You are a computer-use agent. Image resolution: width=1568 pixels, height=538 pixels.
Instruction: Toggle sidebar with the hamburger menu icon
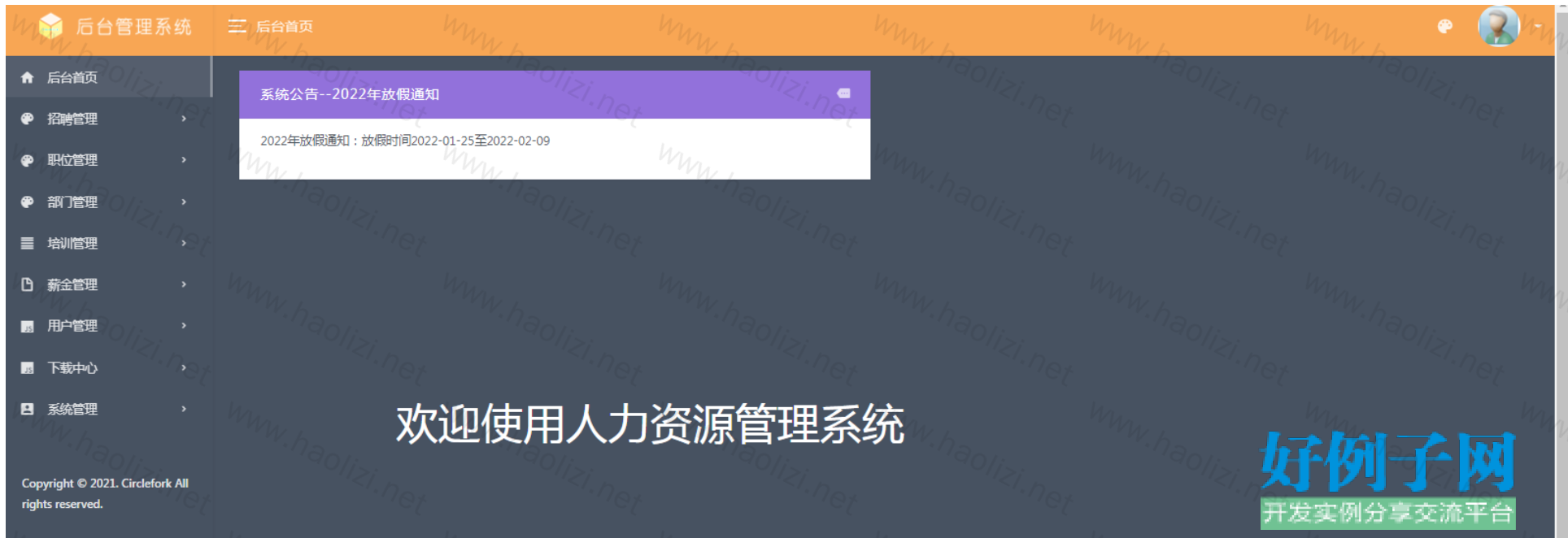pos(237,27)
